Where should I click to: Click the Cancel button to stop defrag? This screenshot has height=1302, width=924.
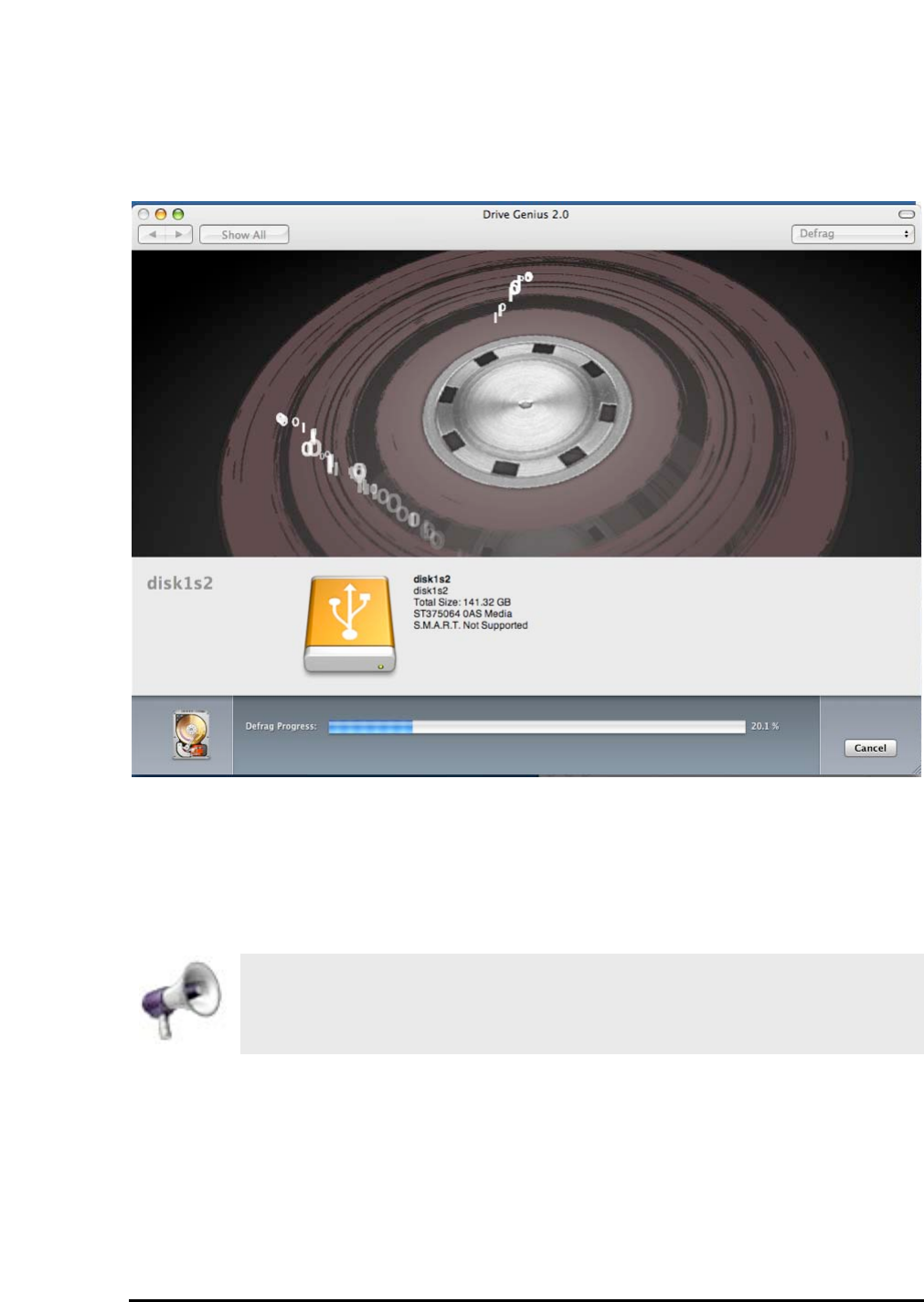(870, 748)
